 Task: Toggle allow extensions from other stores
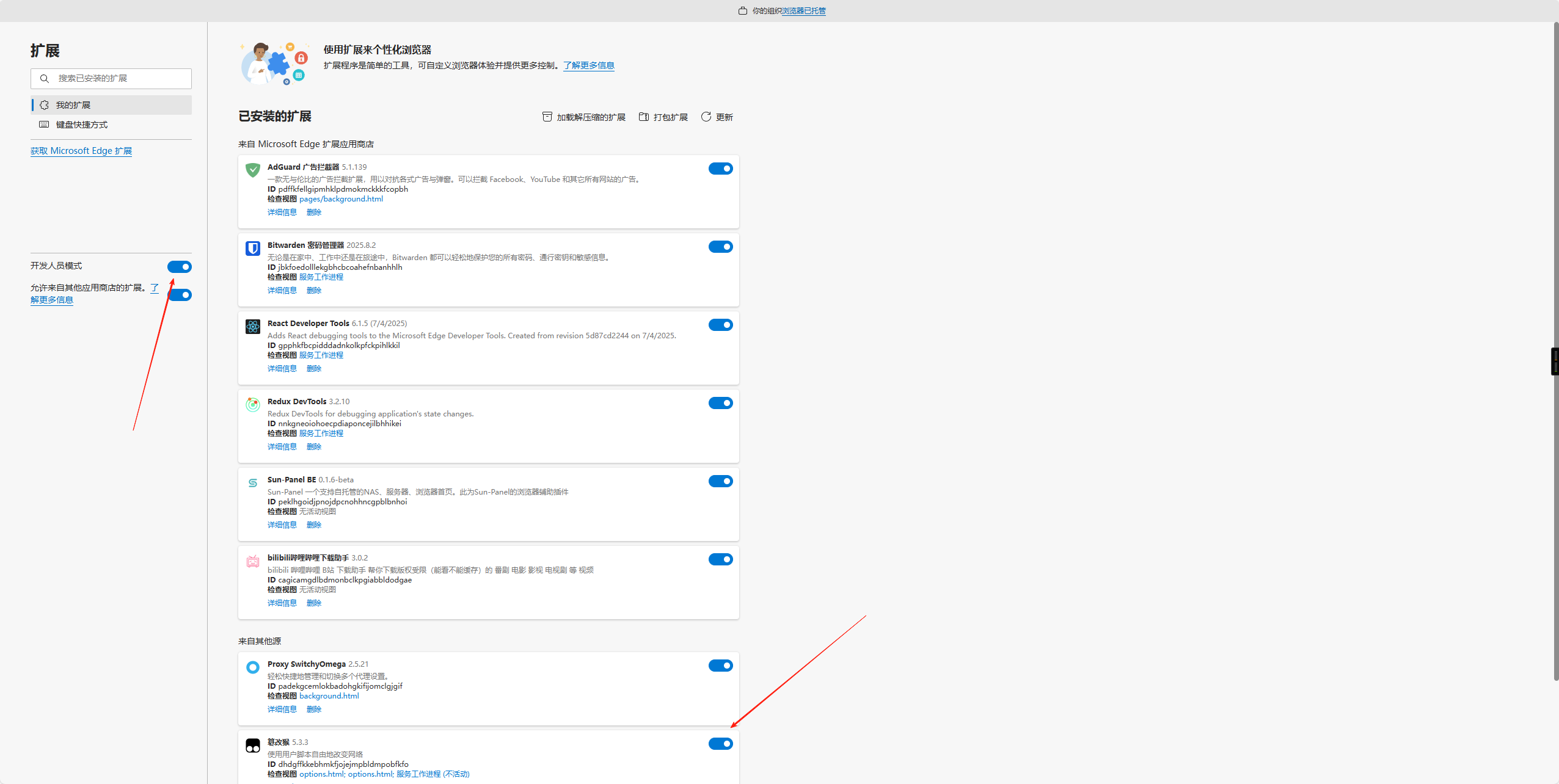point(180,295)
